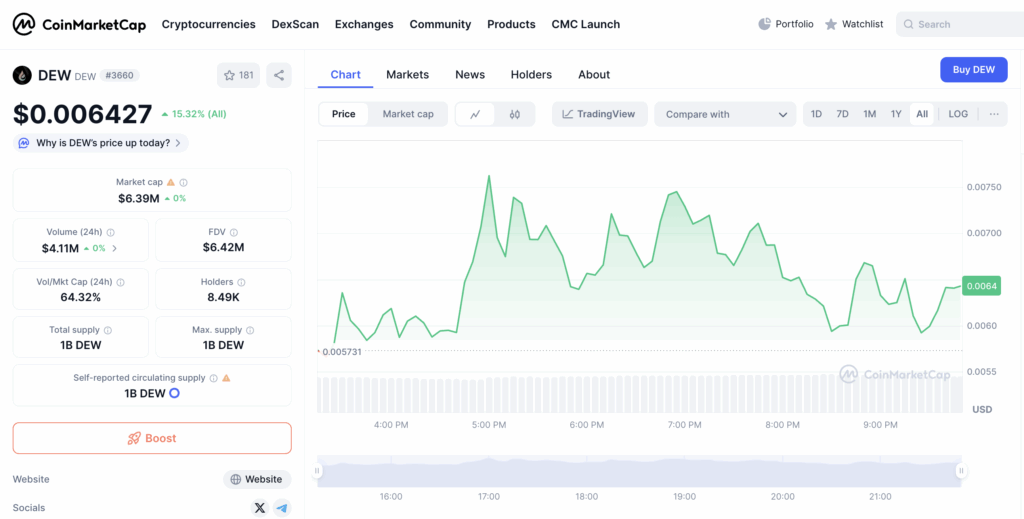Image resolution: width=1024 pixels, height=519 pixels.
Task: Click the left handle of range slider
Action: point(318,470)
